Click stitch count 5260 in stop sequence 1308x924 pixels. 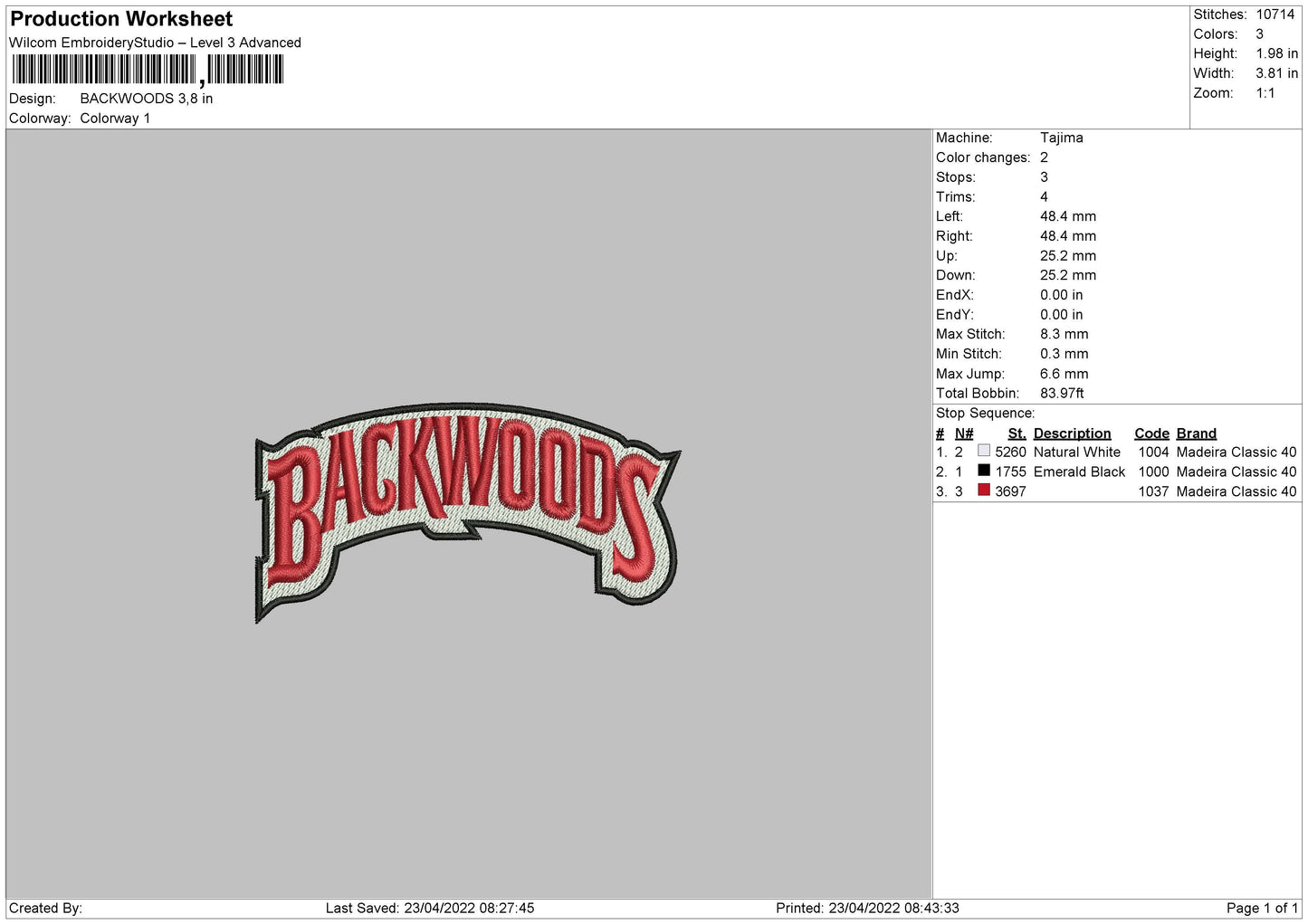(1011, 452)
